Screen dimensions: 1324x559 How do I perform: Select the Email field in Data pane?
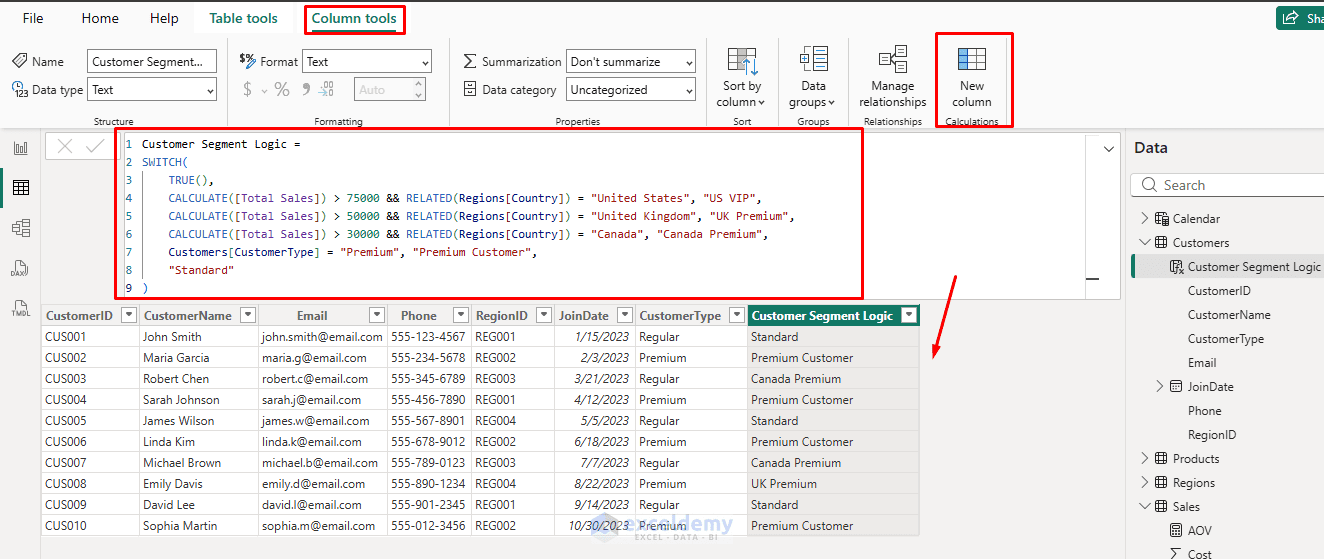pyautogui.click(x=1202, y=363)
